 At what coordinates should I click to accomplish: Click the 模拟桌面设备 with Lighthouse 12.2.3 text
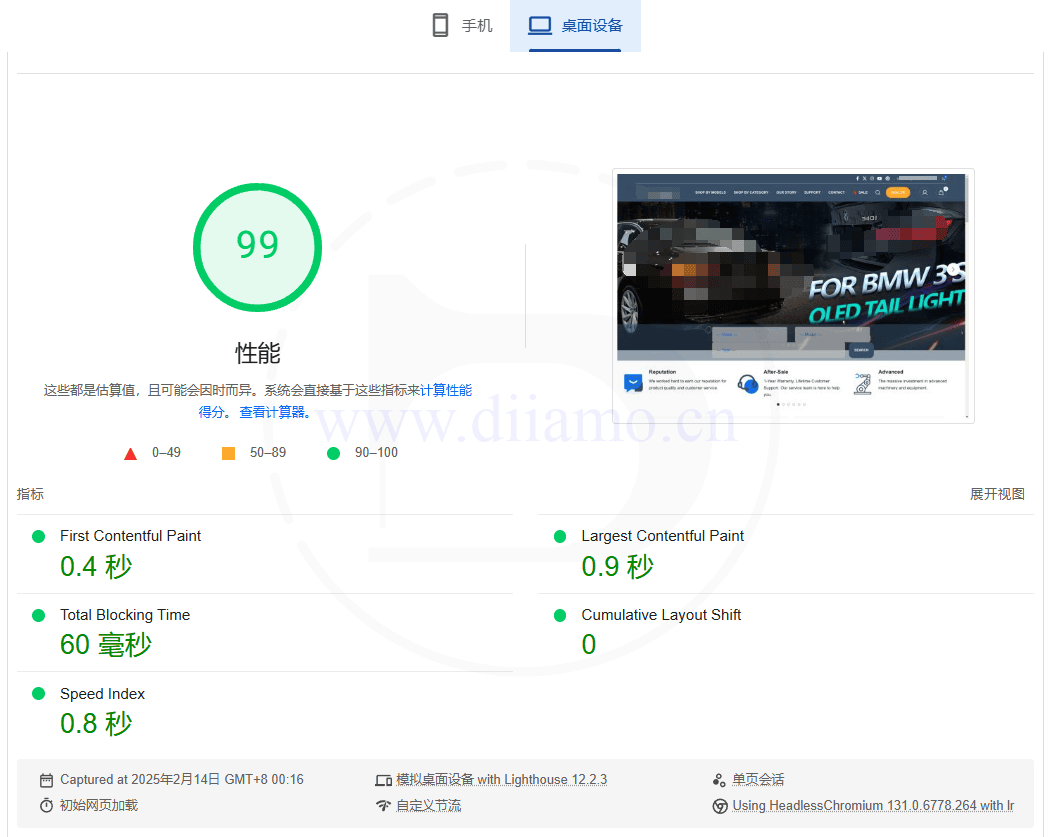tap(501, 780)
